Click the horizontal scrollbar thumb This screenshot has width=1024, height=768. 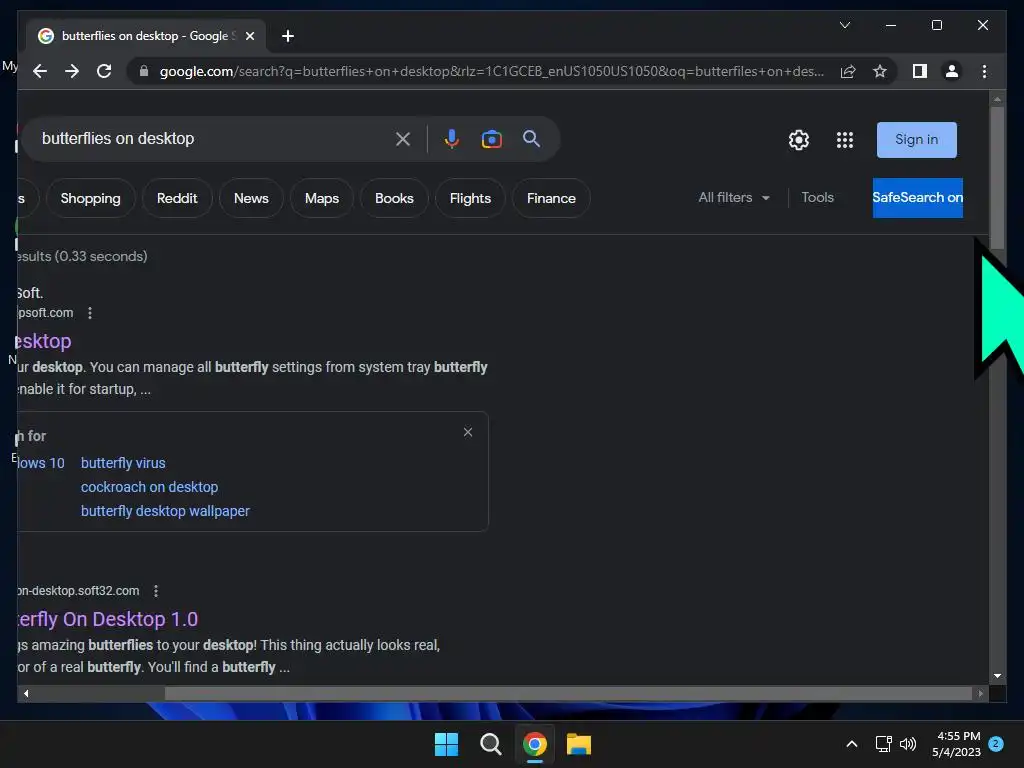(568, 694)
